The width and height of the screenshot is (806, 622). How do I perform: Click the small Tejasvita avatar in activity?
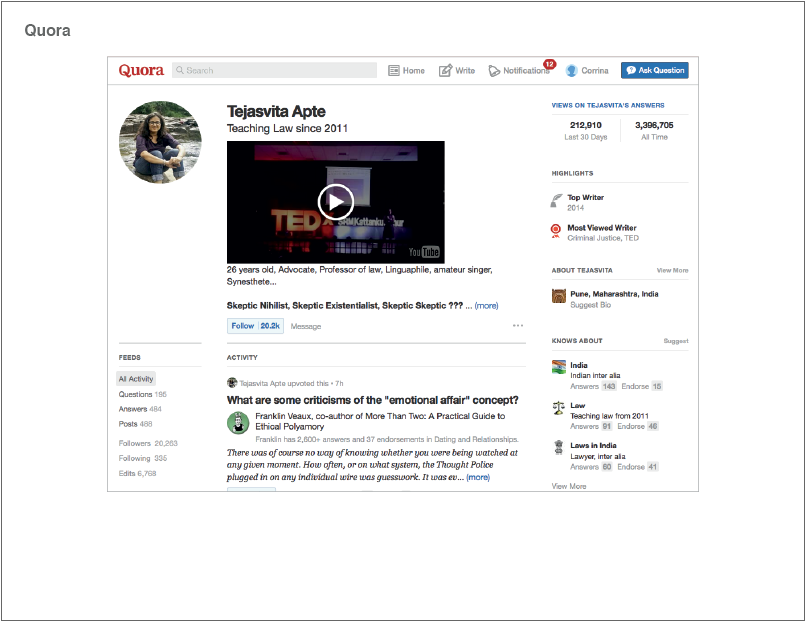[x=232, y=383]
